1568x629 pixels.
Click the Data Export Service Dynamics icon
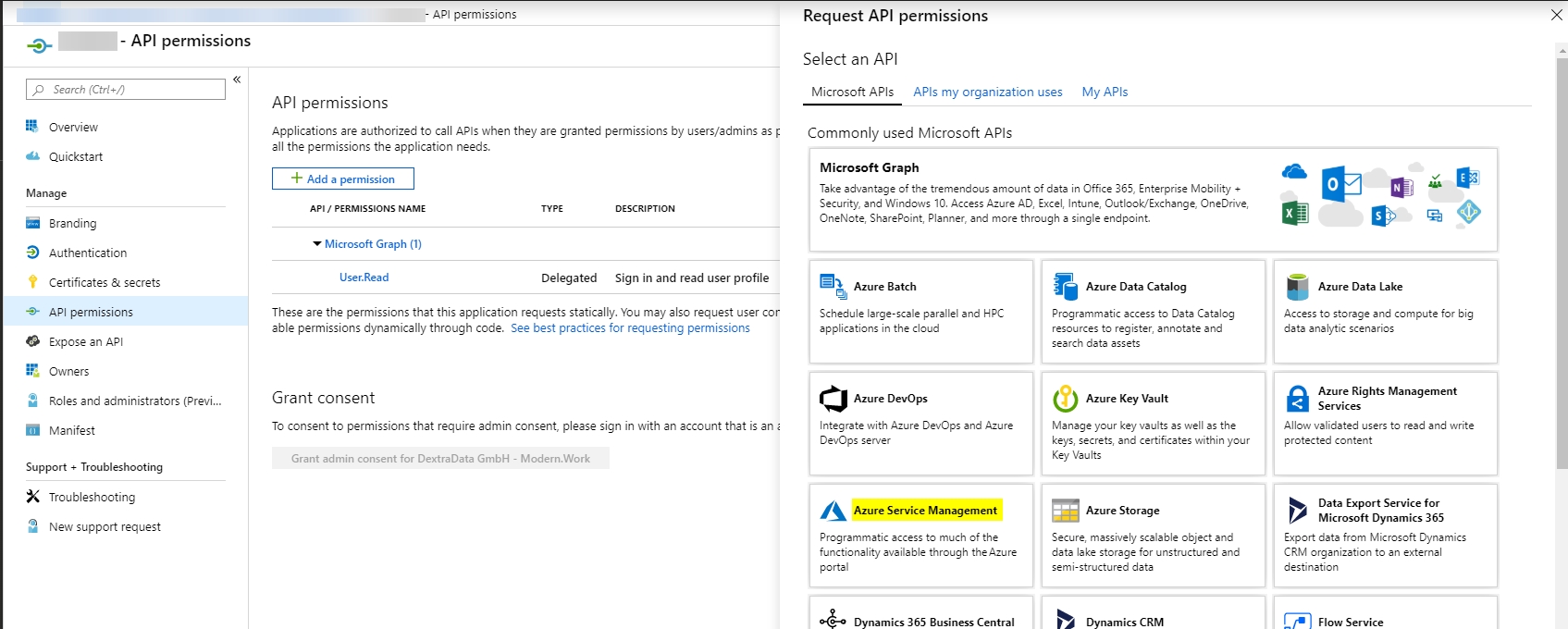tap(1298, 511)
